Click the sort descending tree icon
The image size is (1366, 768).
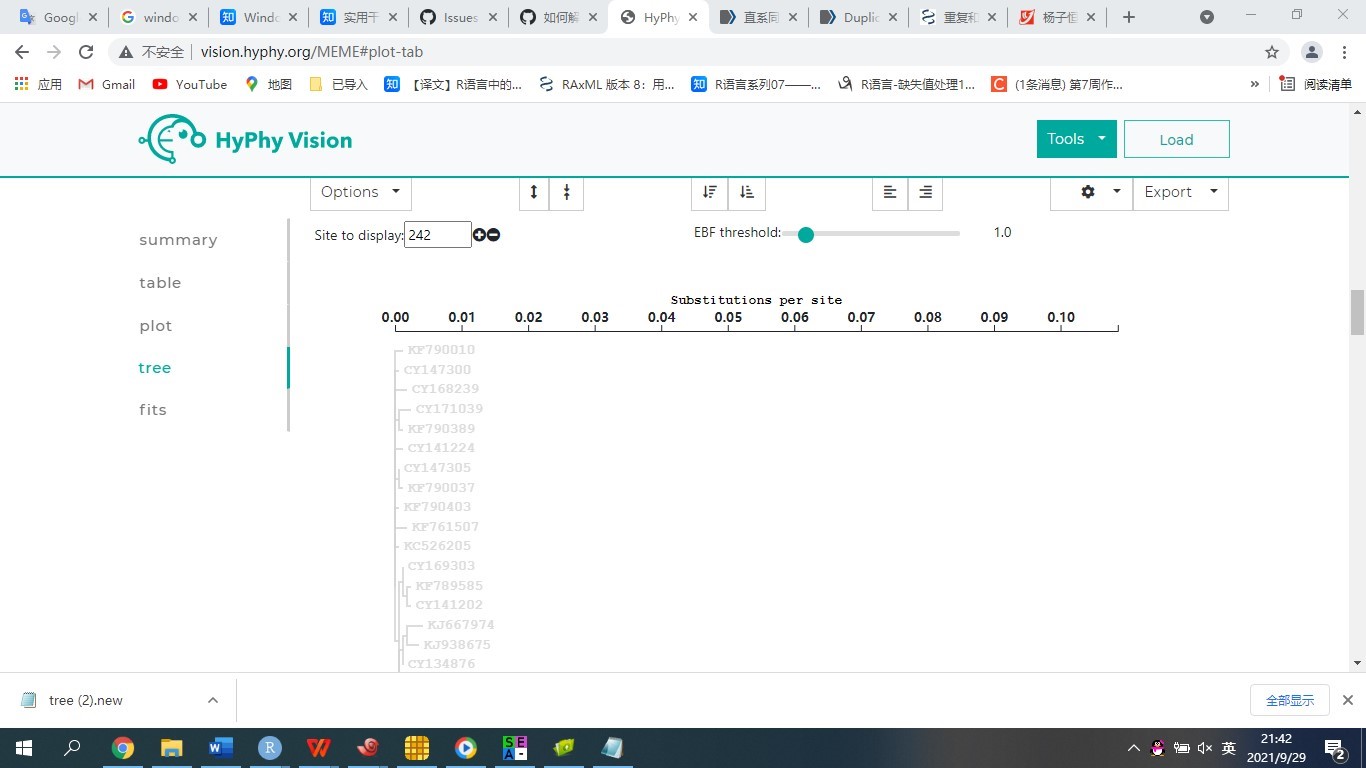click(708, 192)
